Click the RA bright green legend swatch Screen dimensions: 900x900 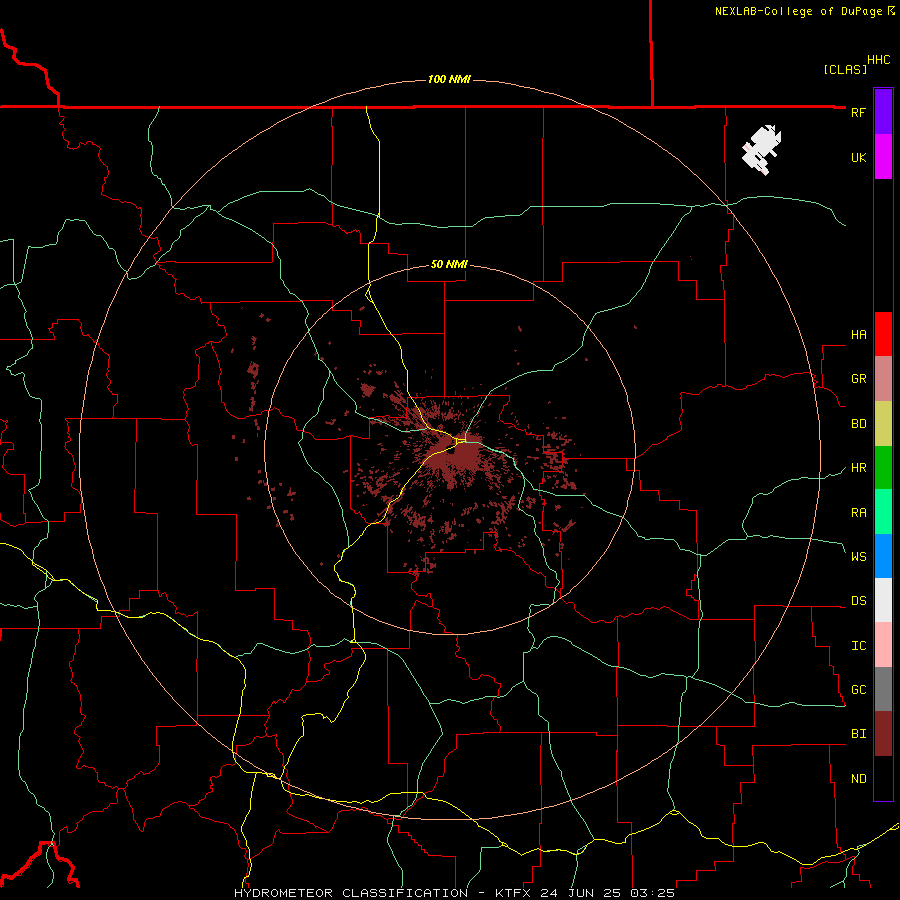click(883, 512)
